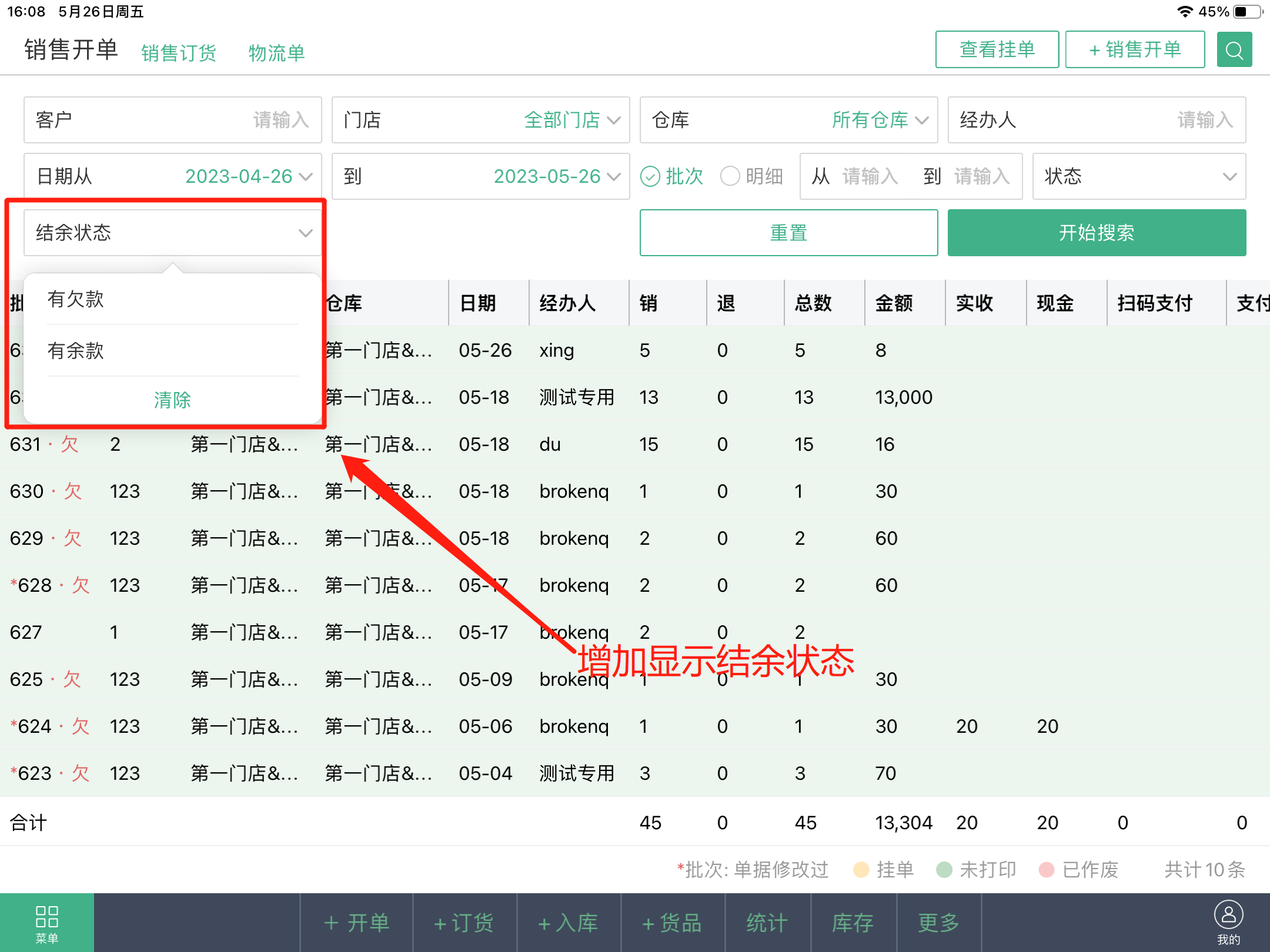The image size is (1270, 952).
Task: Tap + 货品 in the bottom bar
Action: 673,923
